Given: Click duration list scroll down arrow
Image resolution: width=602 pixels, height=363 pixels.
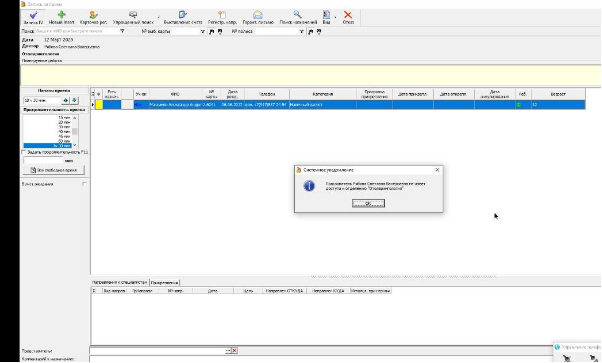Looking at the screenshot, I should tap(74, 145).
